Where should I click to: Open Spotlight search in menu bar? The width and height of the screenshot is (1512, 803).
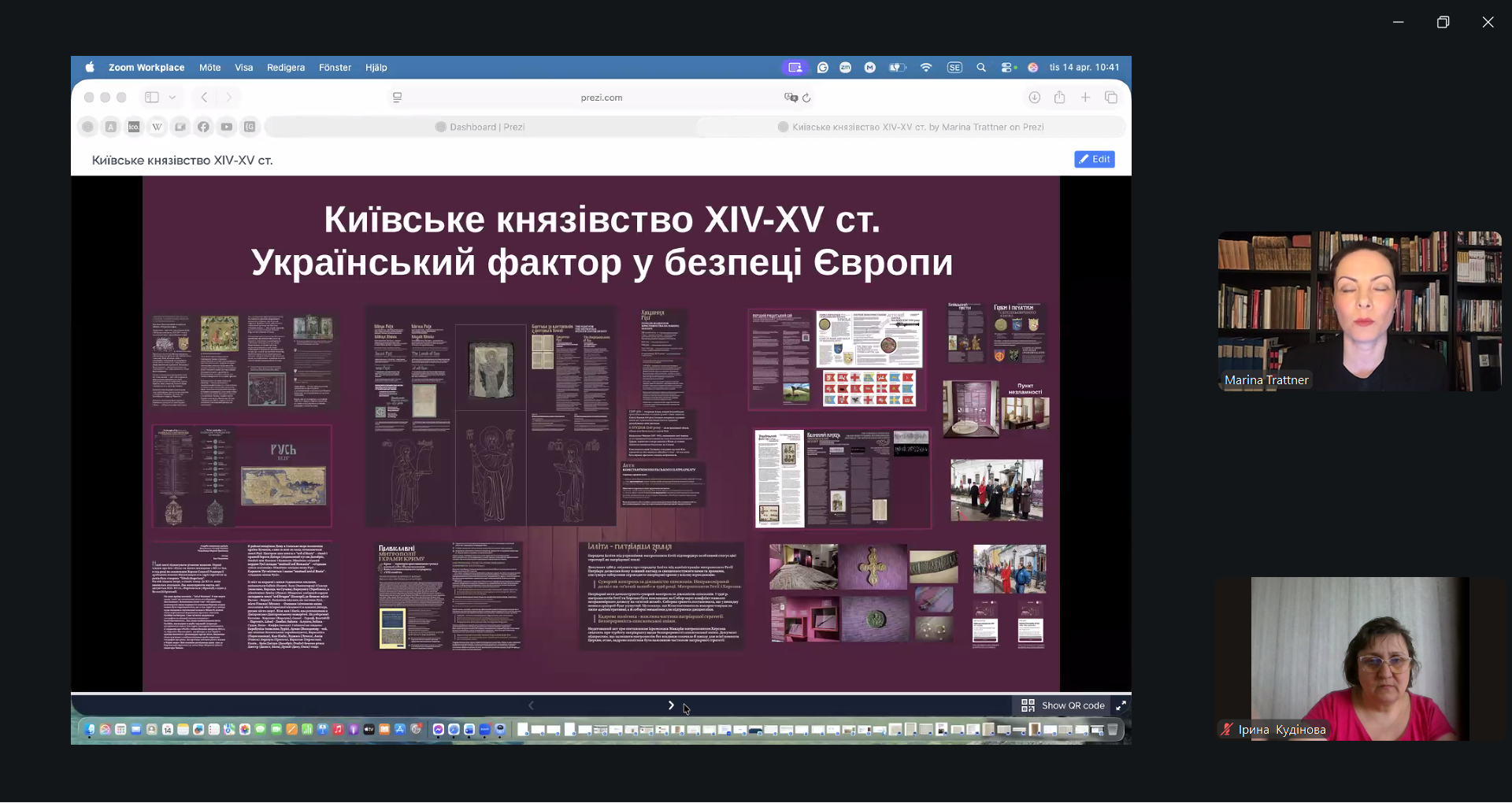981,68
